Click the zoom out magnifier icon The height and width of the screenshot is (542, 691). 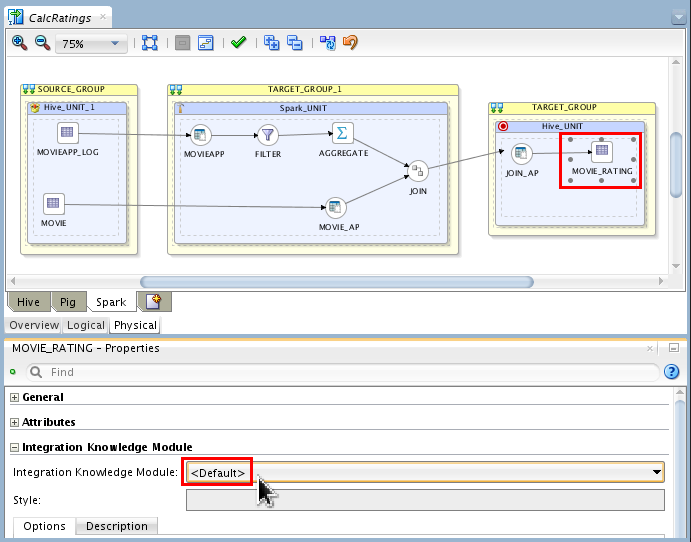[x=42, y=43]
